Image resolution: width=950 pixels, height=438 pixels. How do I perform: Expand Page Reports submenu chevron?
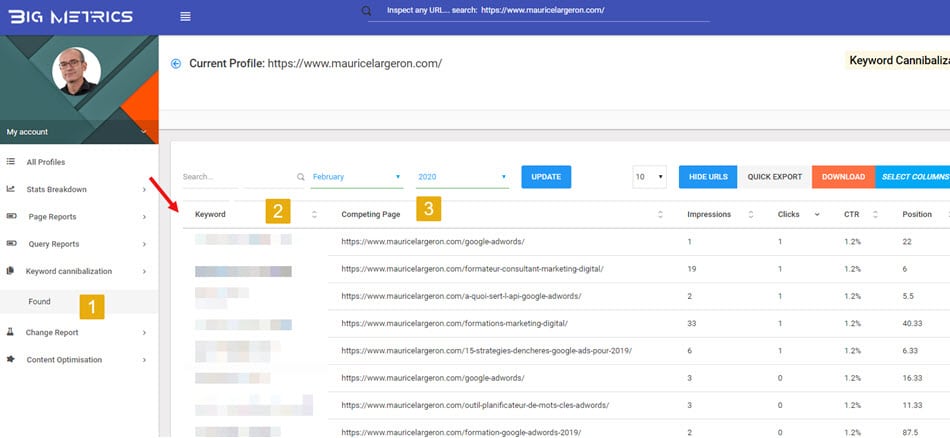click(144, 217)
